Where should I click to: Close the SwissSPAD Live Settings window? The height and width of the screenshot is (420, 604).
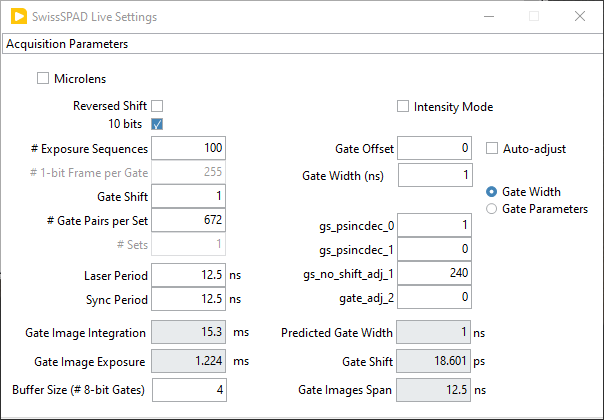[580, 16]
